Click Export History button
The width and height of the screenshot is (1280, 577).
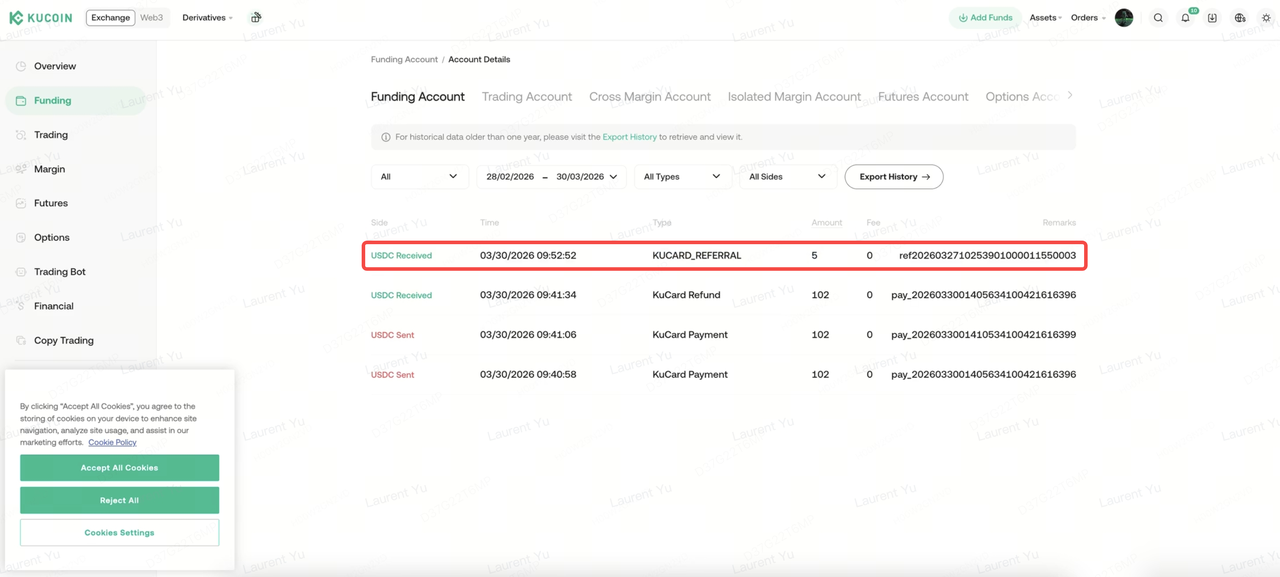click(x=894, y=177)
